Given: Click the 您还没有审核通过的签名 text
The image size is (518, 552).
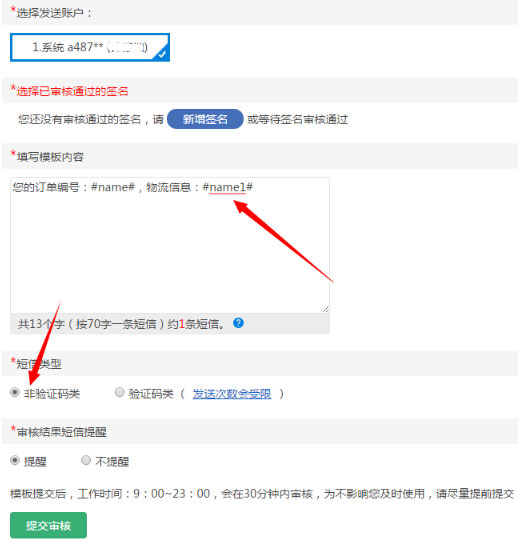Looking at the screenshot, I should coord(80,119).
